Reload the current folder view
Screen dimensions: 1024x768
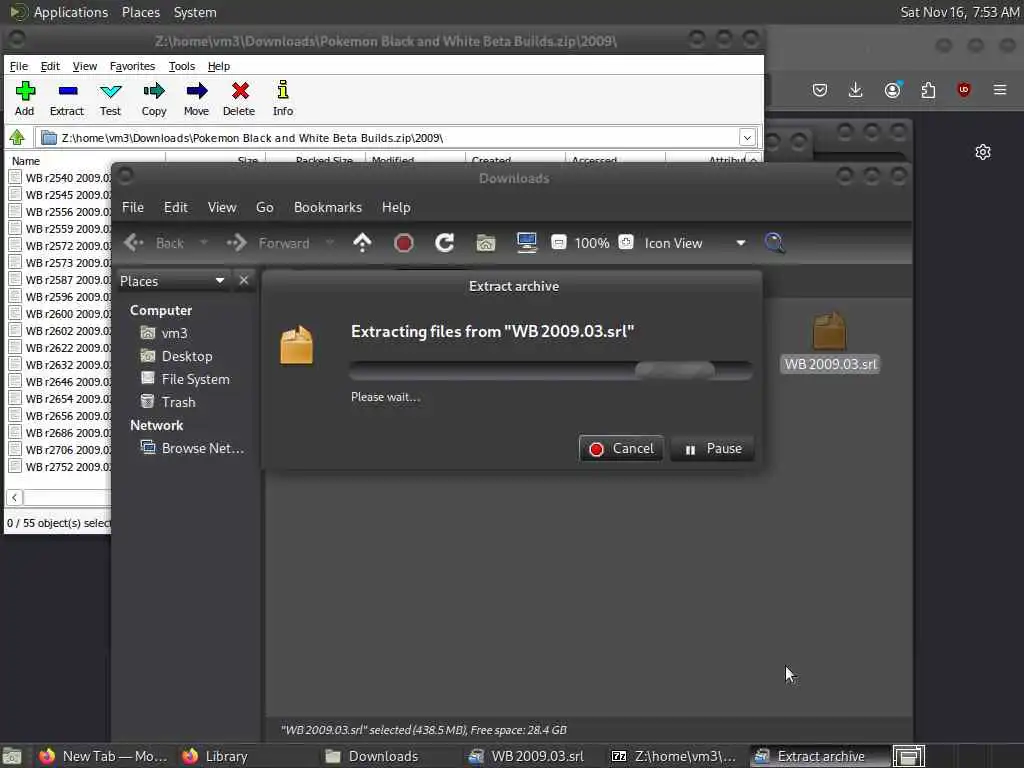[x=445, y=243]
